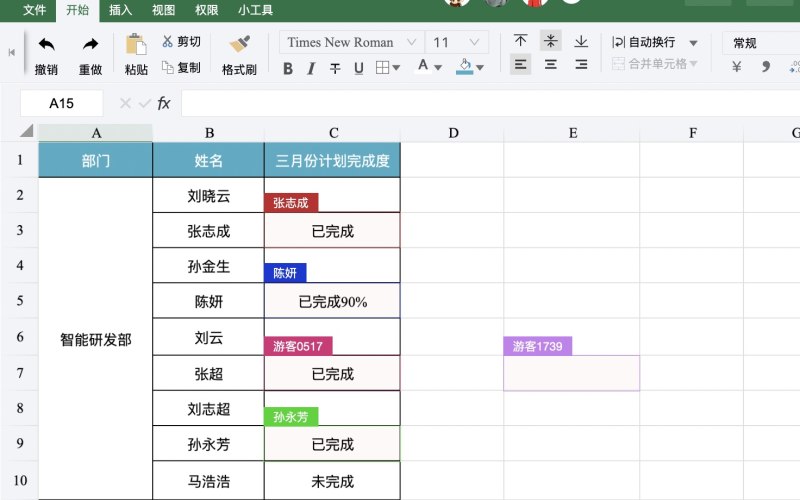This screenshot has width=800, height=500.
Task: Copy the selection with 复制
Action: tap(181, 67)
